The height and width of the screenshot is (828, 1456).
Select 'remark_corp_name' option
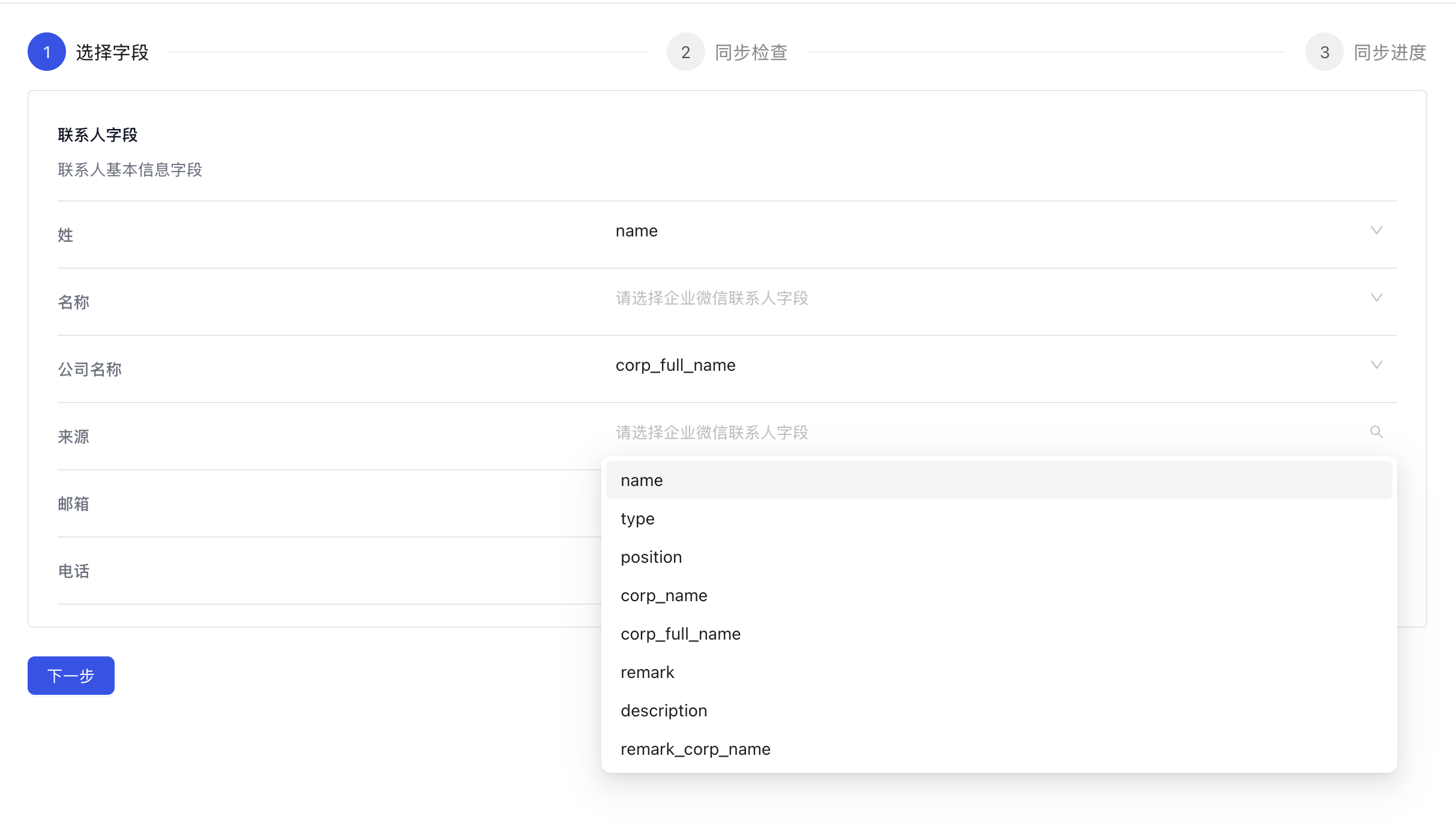695,749
